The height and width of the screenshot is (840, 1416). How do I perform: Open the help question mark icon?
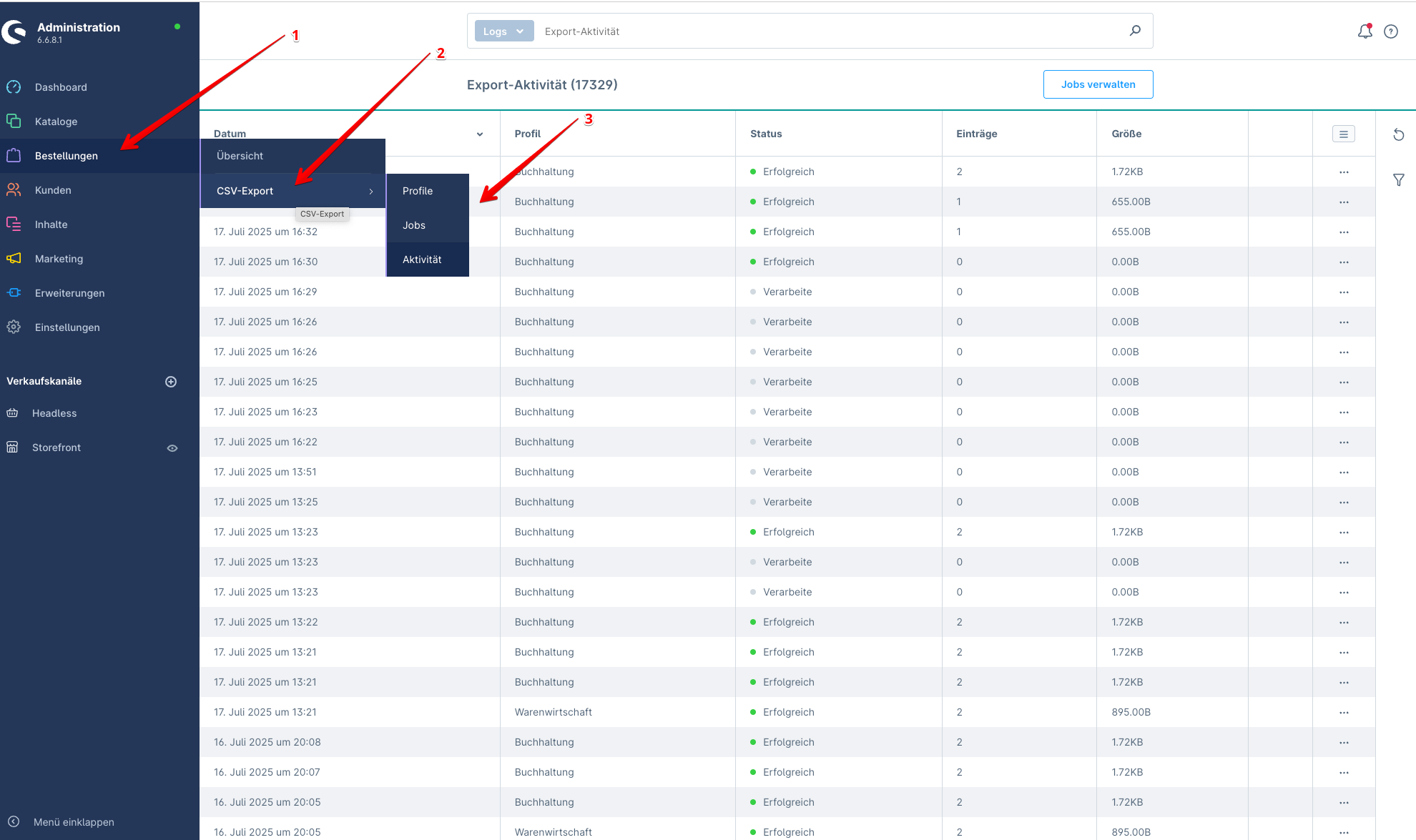[x=1391, y=31]
